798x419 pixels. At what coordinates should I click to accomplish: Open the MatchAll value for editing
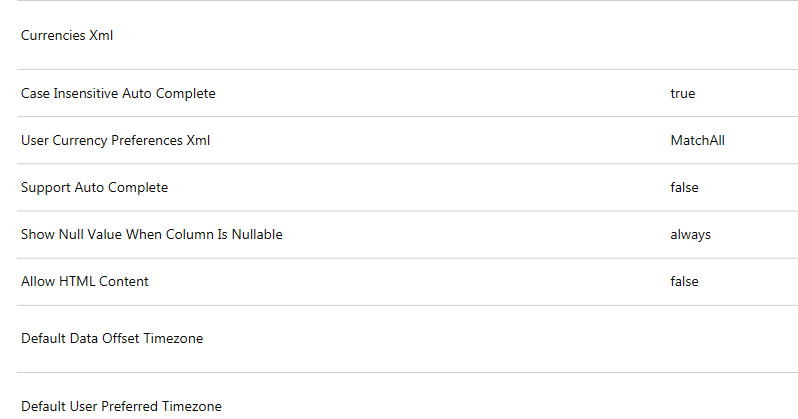click(x=697, y=141)
